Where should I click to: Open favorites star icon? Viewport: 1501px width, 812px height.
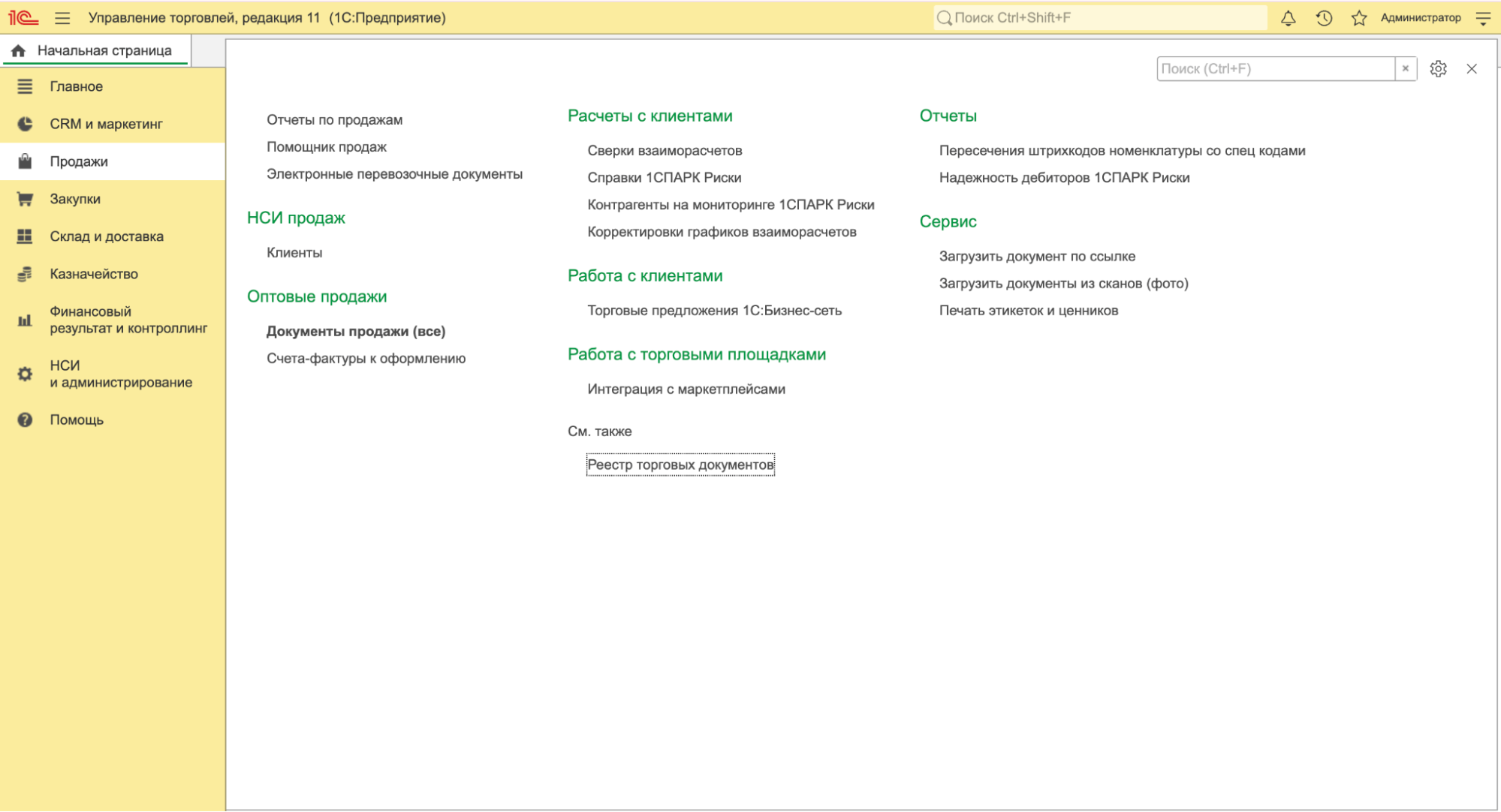click(1359, 17)
